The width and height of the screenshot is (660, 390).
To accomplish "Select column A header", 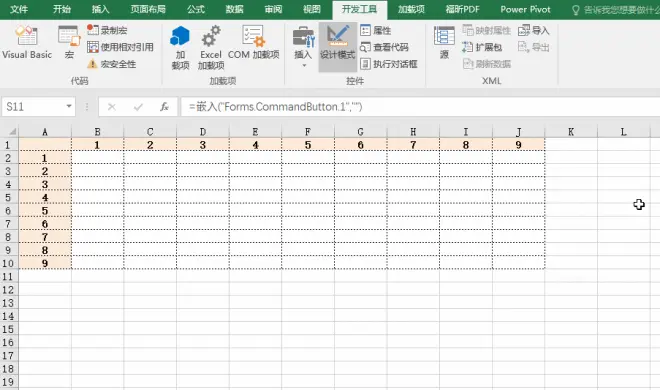I will click(x=45, y=132).
